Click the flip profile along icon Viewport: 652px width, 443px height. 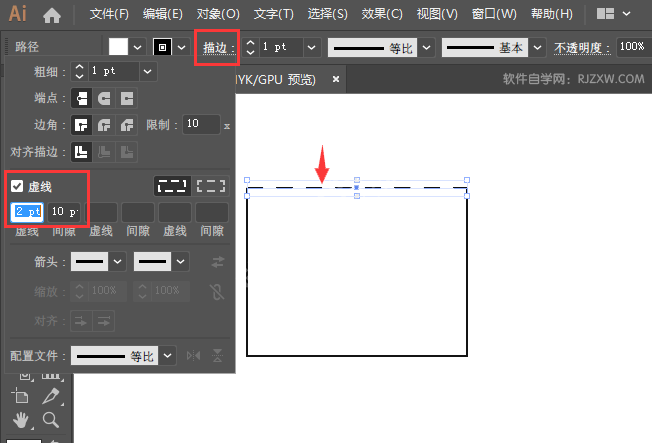(194, 356)
